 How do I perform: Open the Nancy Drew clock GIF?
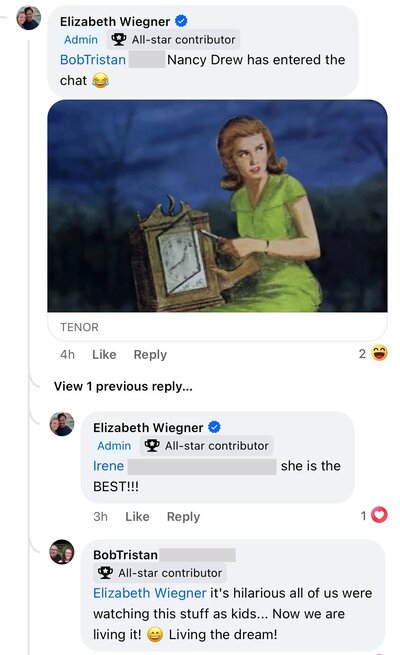pos(217,206)
